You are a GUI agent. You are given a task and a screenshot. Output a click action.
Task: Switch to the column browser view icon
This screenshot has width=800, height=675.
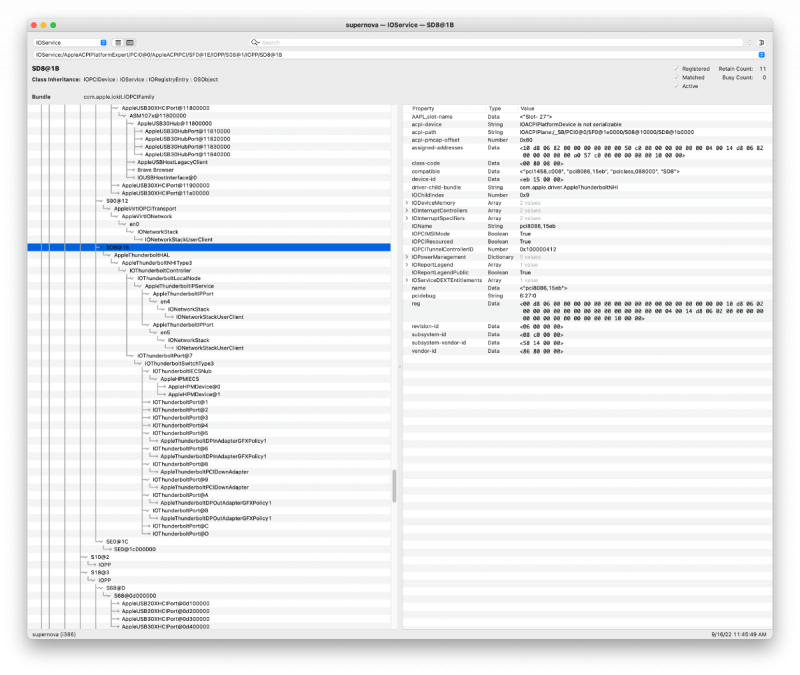(130, 42)
